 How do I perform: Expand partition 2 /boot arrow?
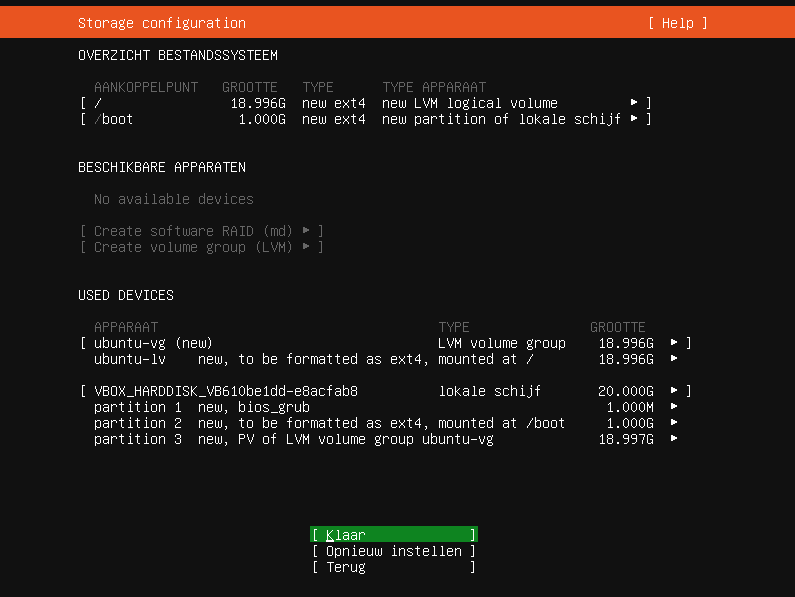click(674, 423)
